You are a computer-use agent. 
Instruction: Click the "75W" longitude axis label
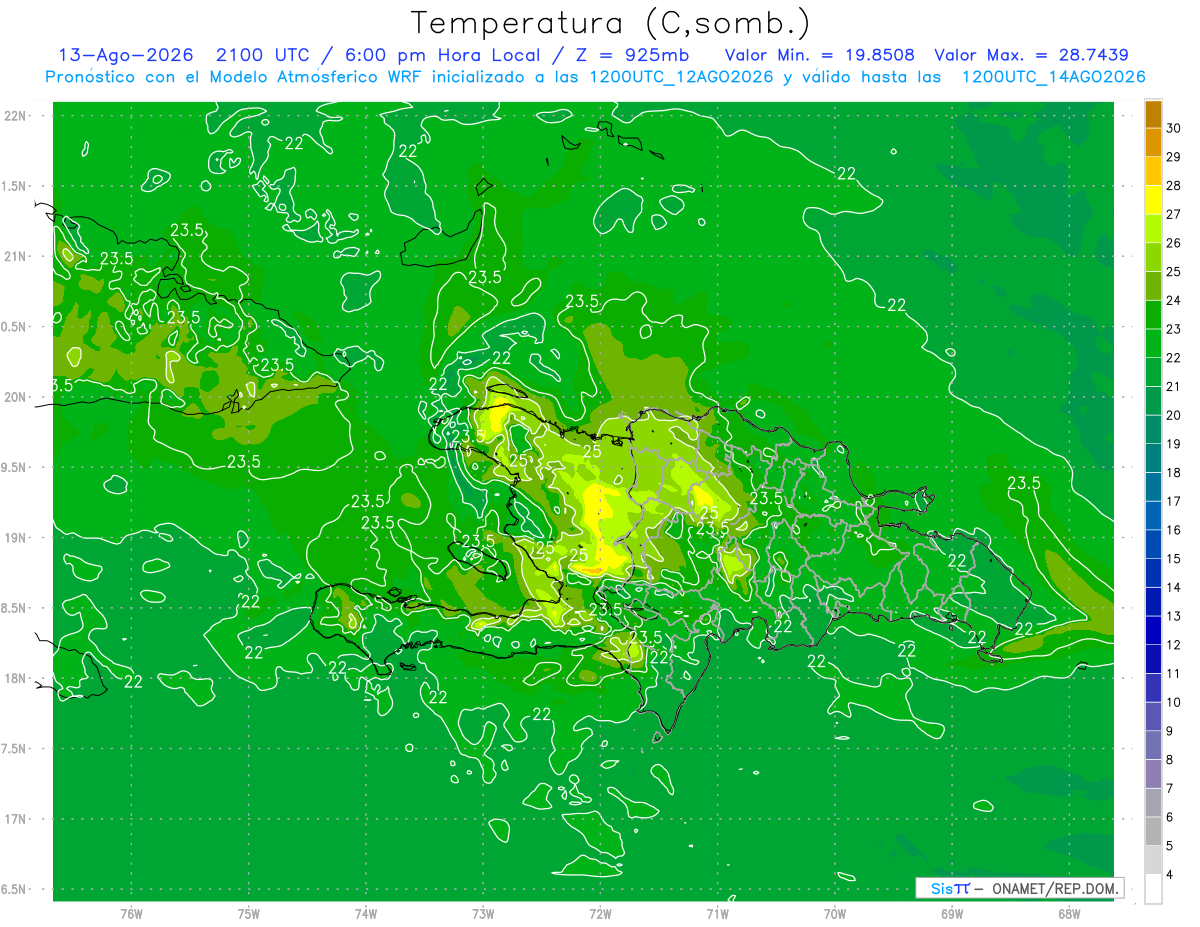pyautogui.click(x=249, y=914)
